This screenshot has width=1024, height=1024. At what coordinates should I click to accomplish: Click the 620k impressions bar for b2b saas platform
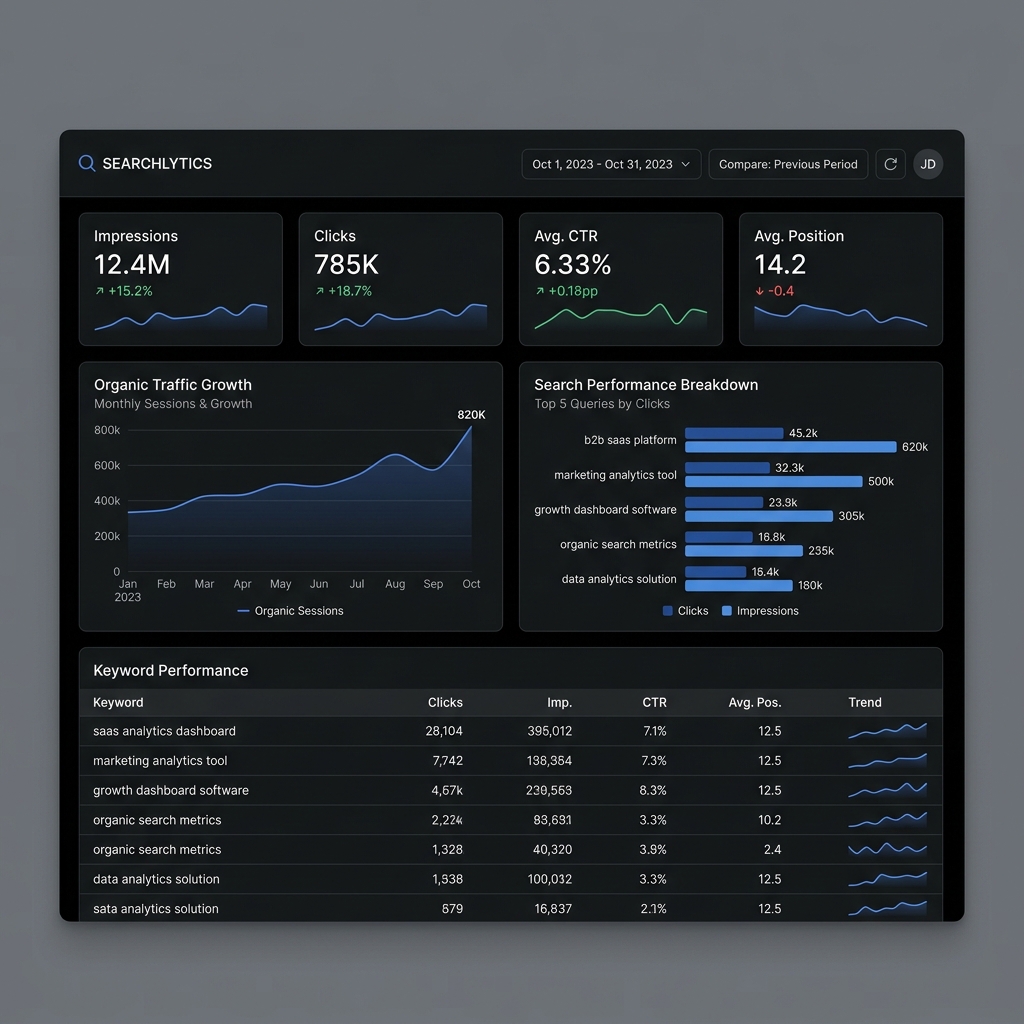coord(790,447)
